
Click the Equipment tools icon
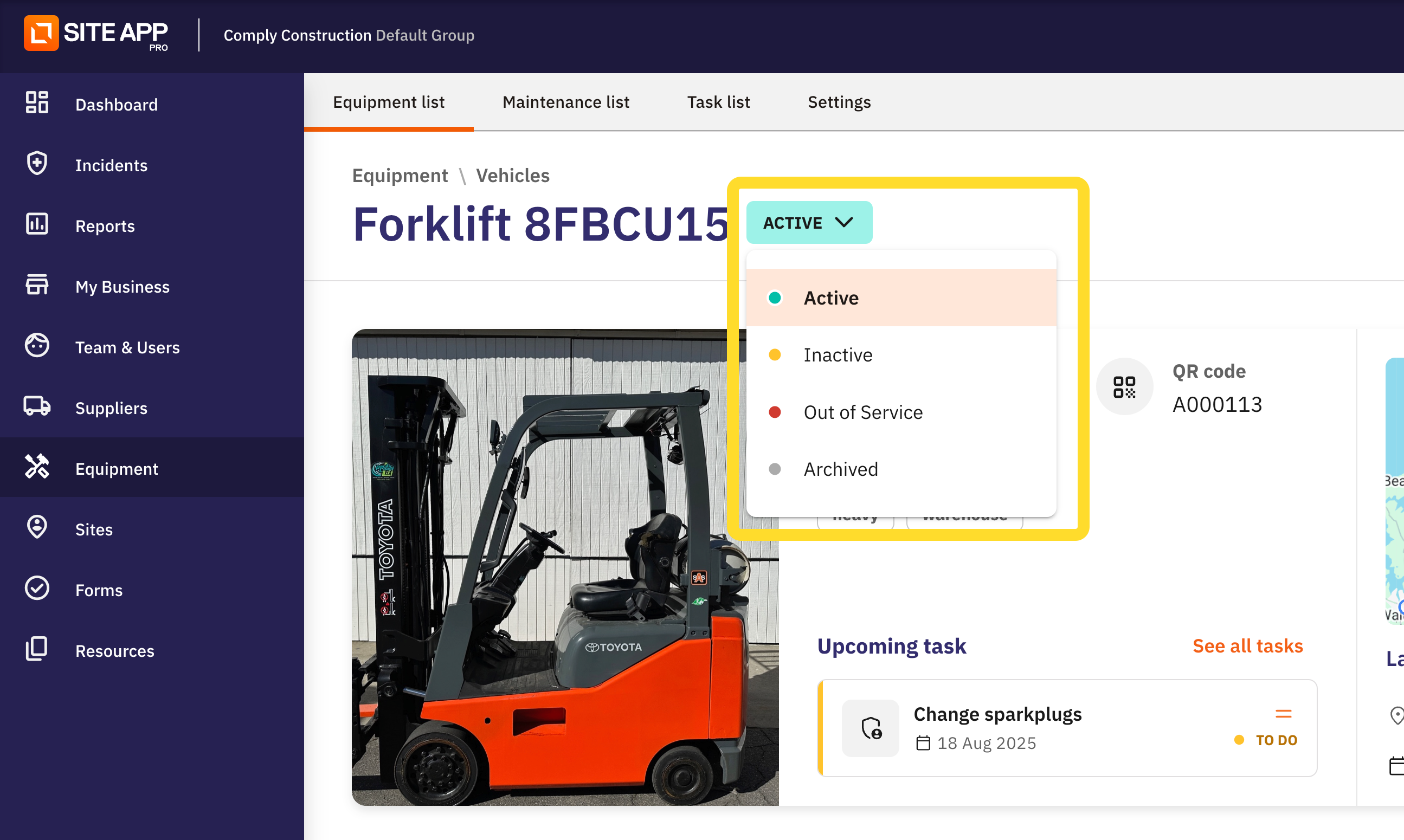point(37,467)
